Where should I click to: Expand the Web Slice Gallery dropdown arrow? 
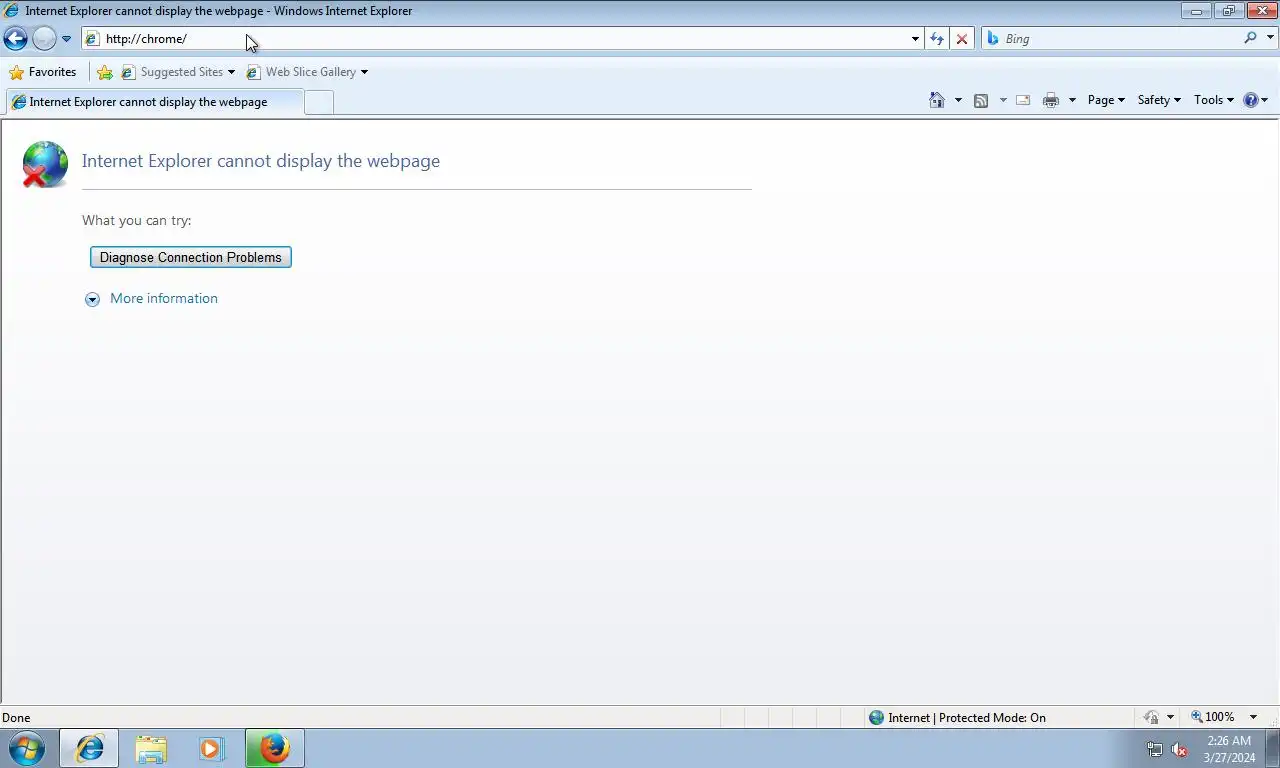(x=364, y=72)
